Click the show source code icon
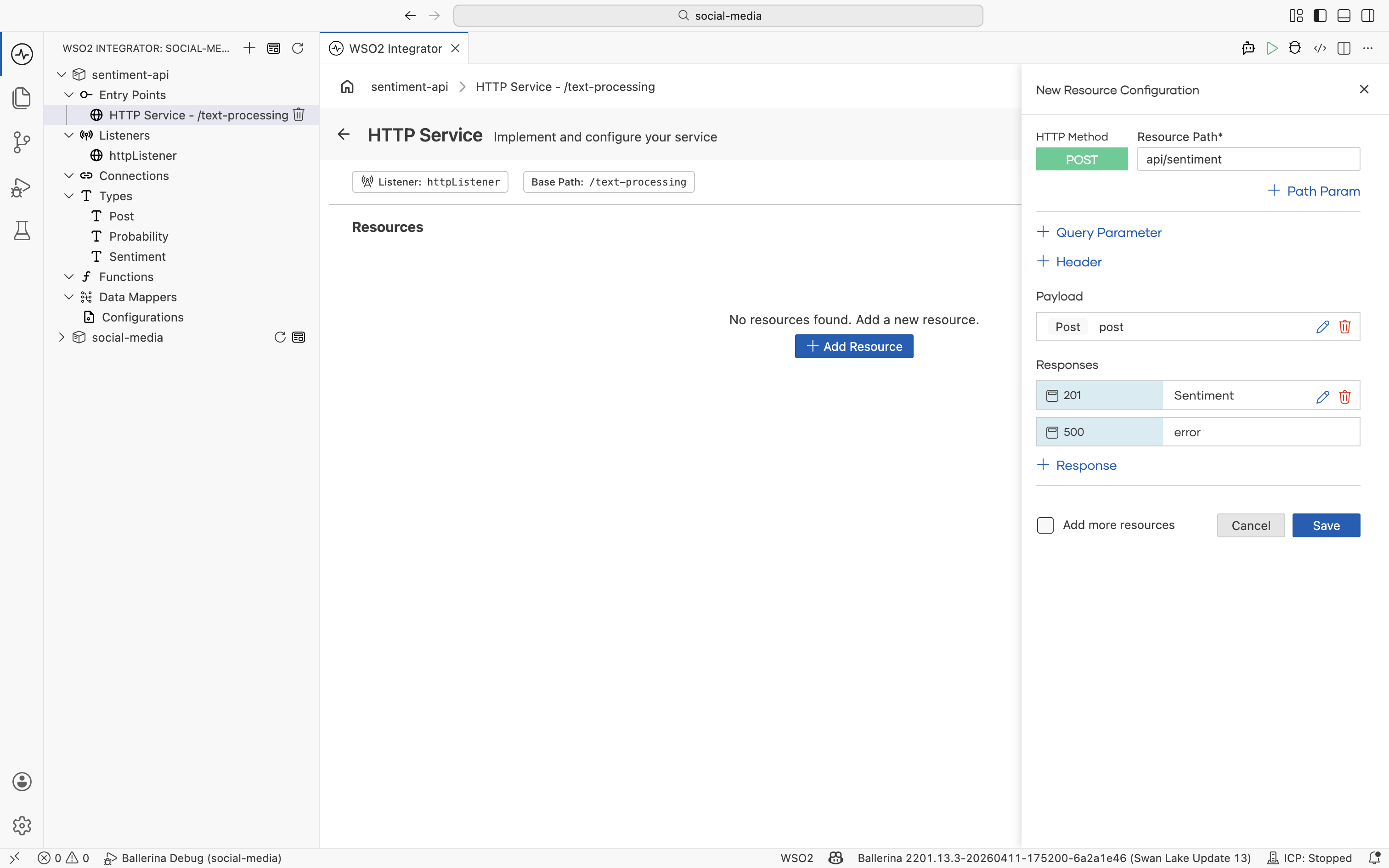This screenshot has width=1389, height=868. pos(1320,48)
